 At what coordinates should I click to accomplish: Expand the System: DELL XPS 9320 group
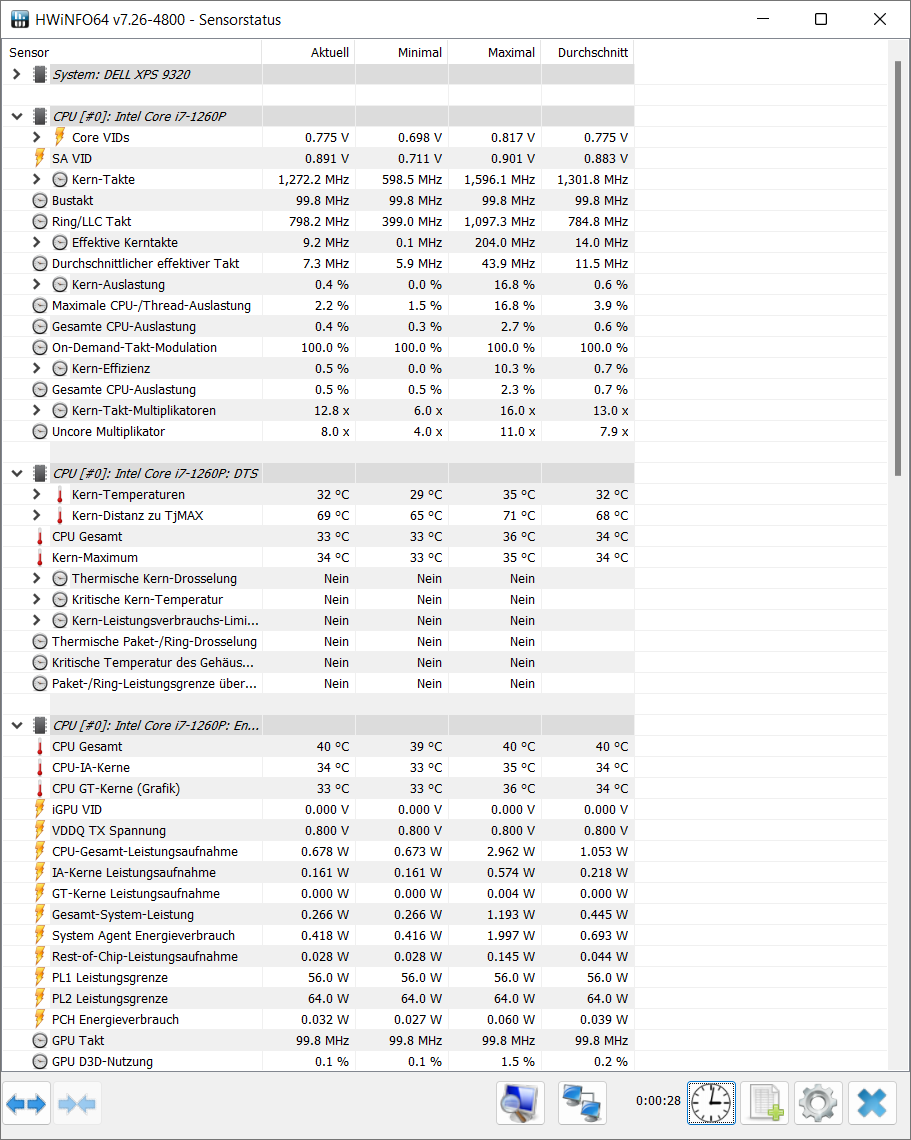(x=17, y=74)
